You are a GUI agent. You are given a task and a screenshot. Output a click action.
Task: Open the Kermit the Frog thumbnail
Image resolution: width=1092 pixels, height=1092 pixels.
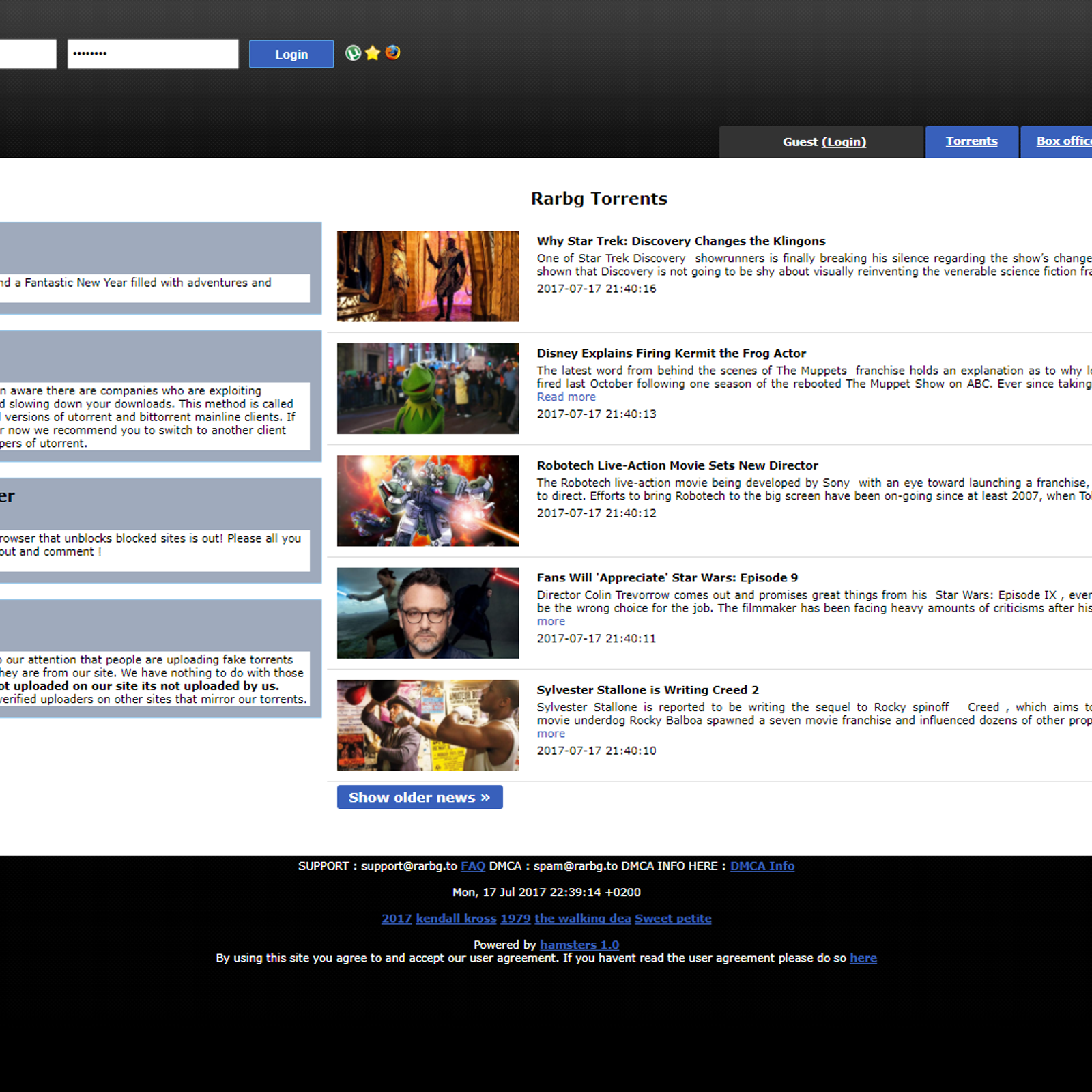click(x=428, y=388)
